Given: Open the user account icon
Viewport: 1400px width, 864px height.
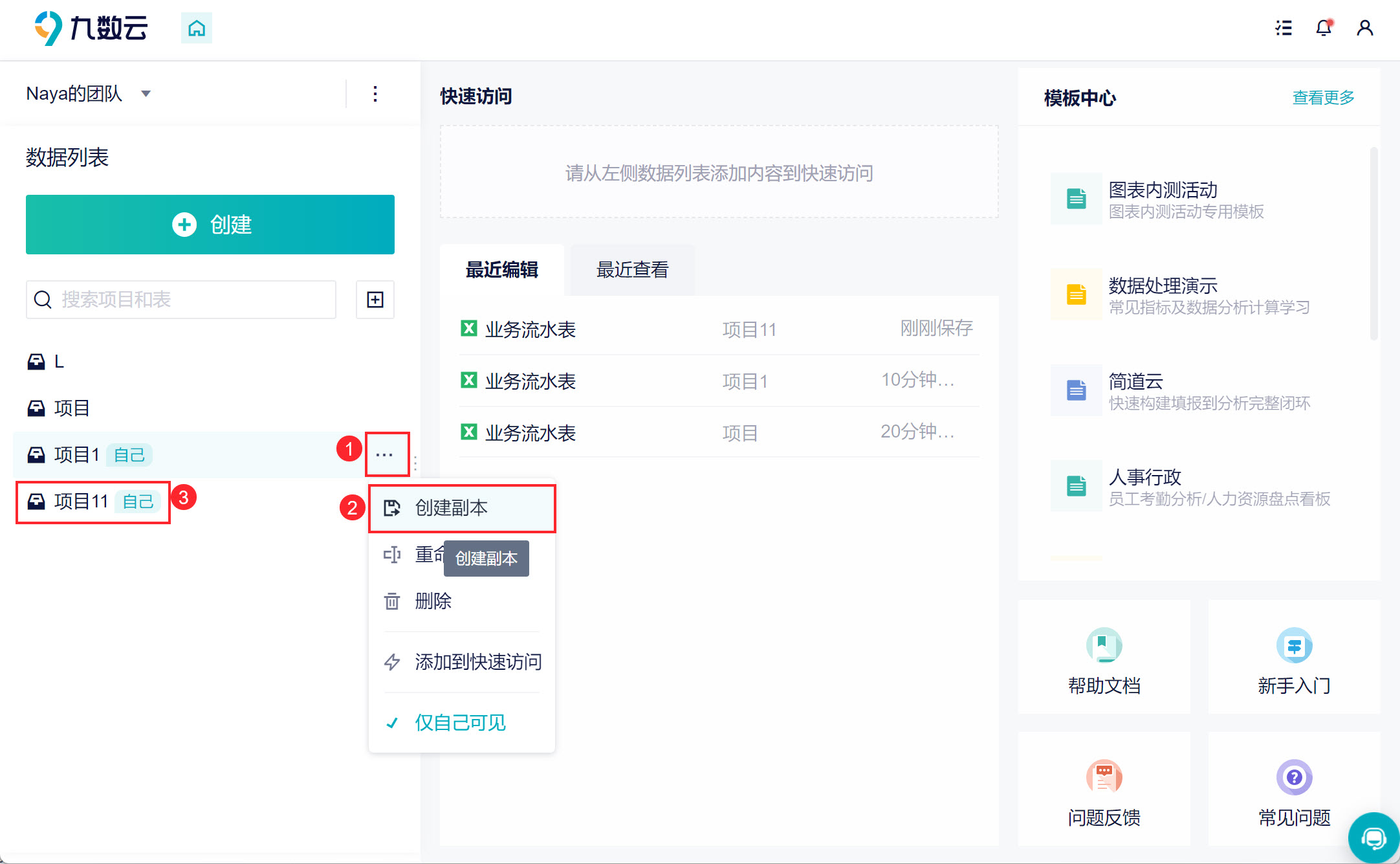Looking at the screenshot, I should [1364, 28].
